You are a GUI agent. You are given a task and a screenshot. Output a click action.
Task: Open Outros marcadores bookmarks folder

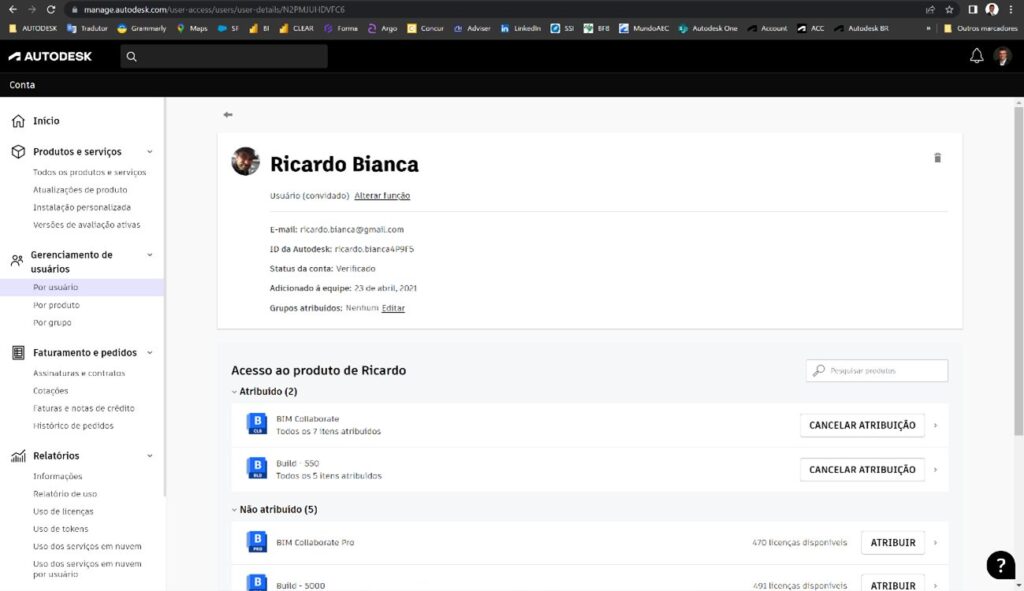[x=980, y=29]
